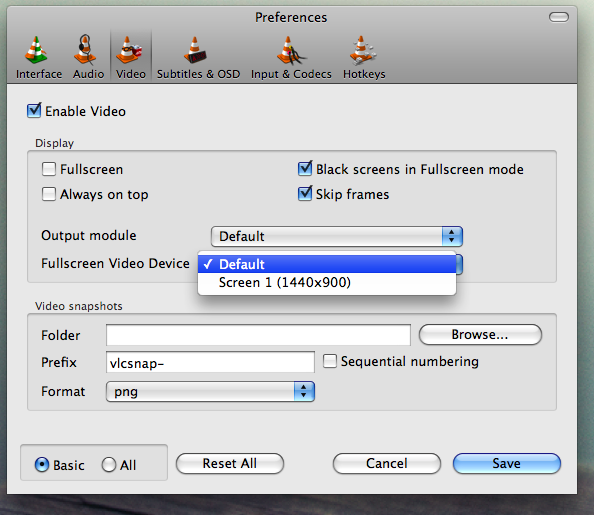Cancel the preferences dialog

pyautogui.click(x=387, y=463)
